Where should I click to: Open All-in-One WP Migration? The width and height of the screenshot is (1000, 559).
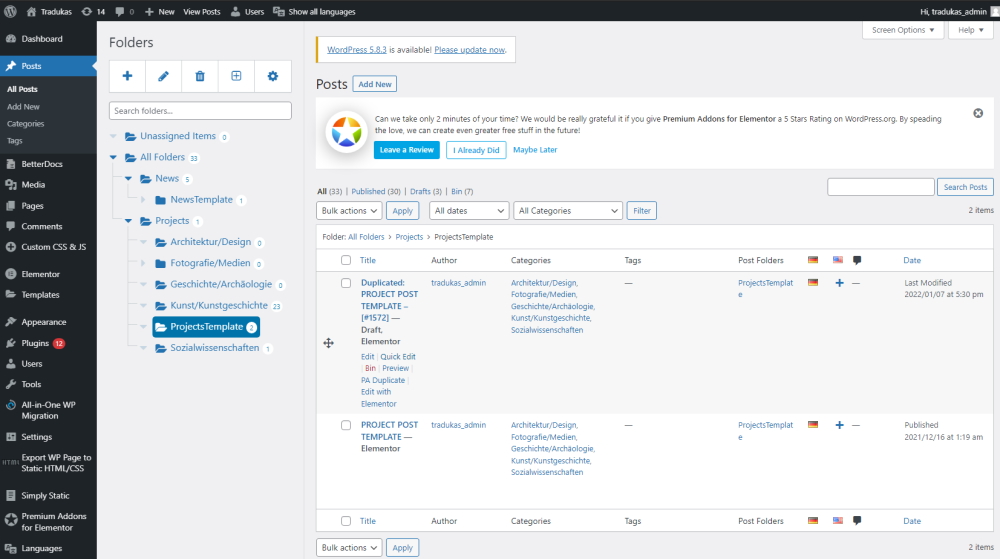[x=48, y=410]
